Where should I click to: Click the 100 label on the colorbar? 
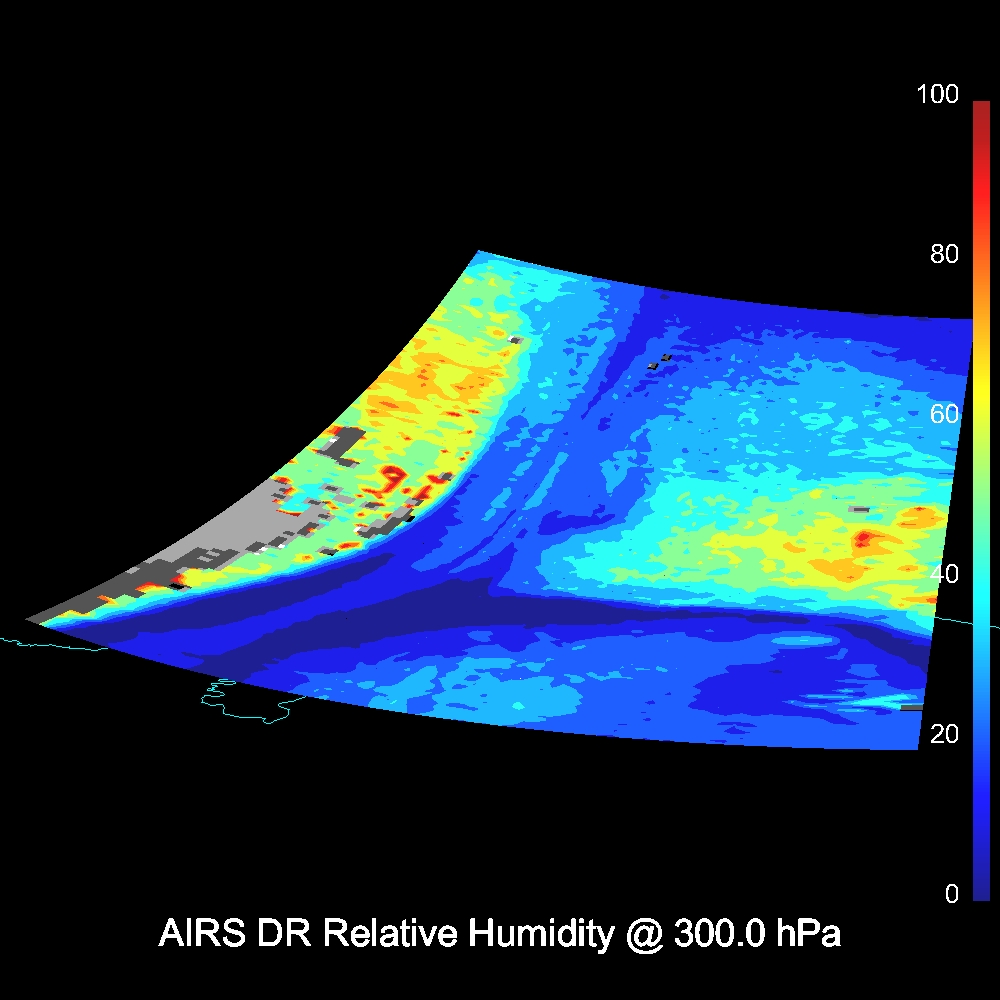[x=937, y=95]
